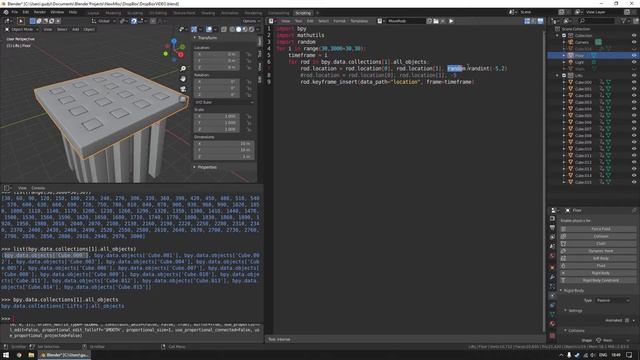
Task: Click the Dimensions X value field
Action: [224, 143]
